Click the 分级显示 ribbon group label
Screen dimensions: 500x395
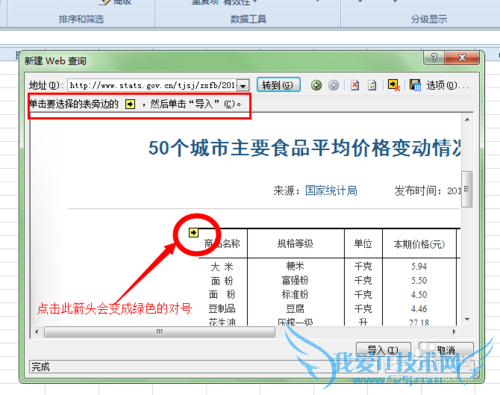[429, 19]
